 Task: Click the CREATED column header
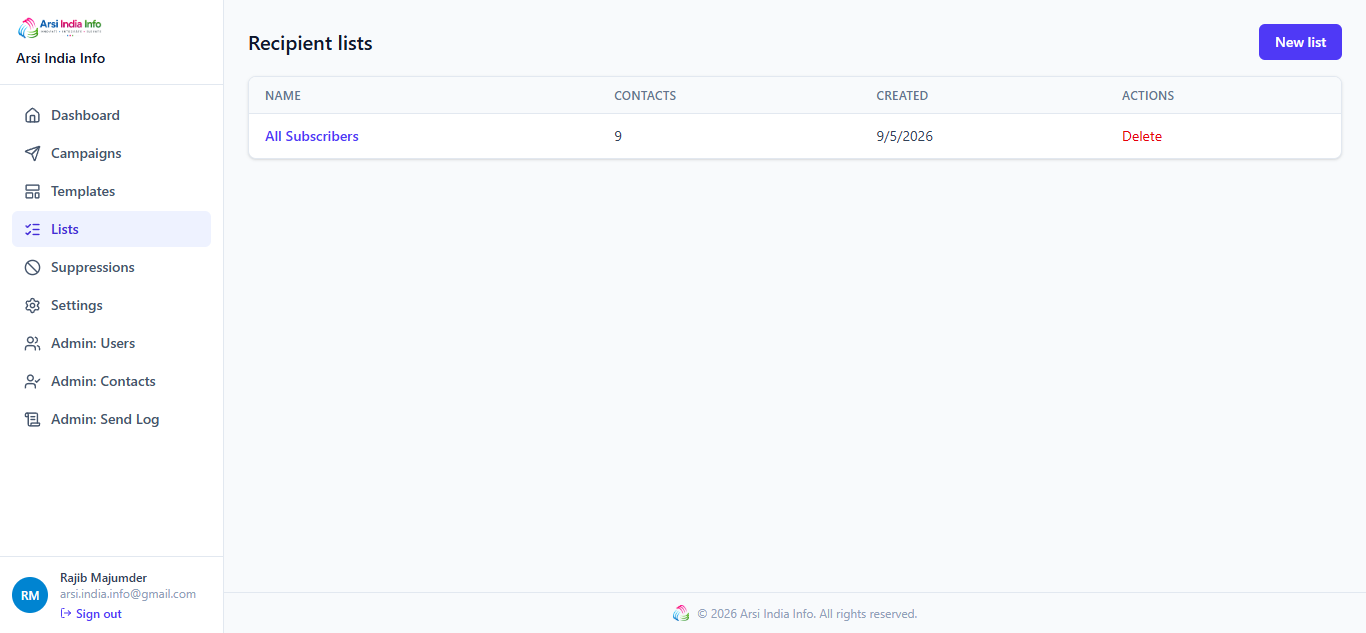tap(902, 96)
